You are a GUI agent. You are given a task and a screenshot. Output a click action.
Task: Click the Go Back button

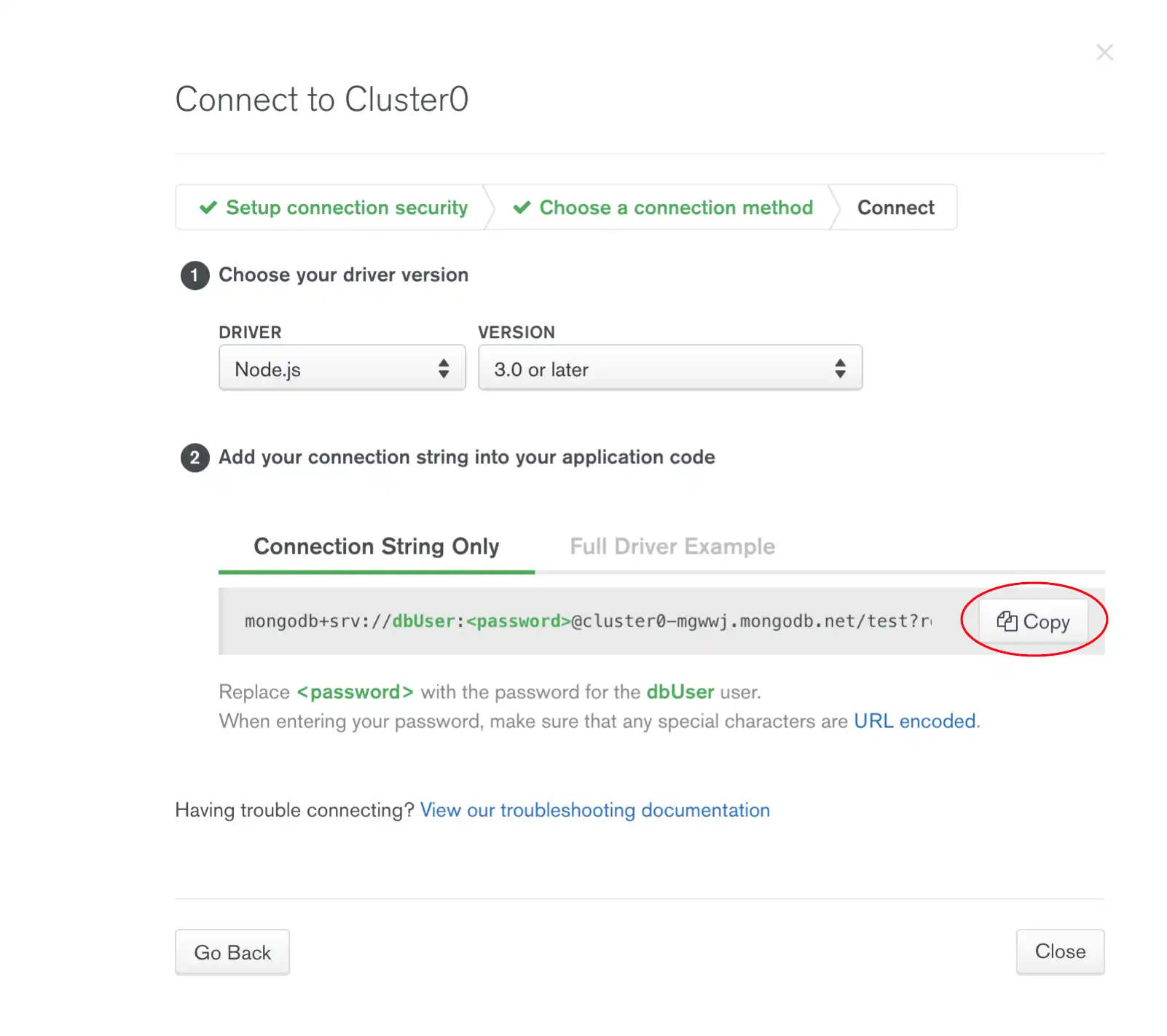tap(232, 952)
